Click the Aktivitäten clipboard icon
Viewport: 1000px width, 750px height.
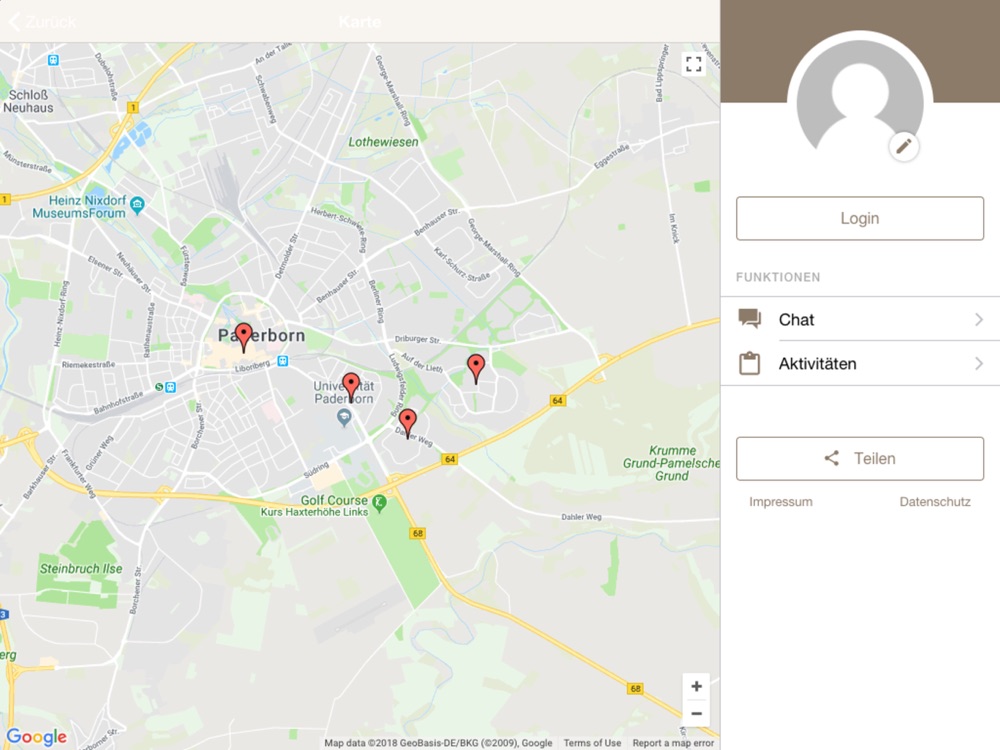pyautogui.click(x=749, y=363)
